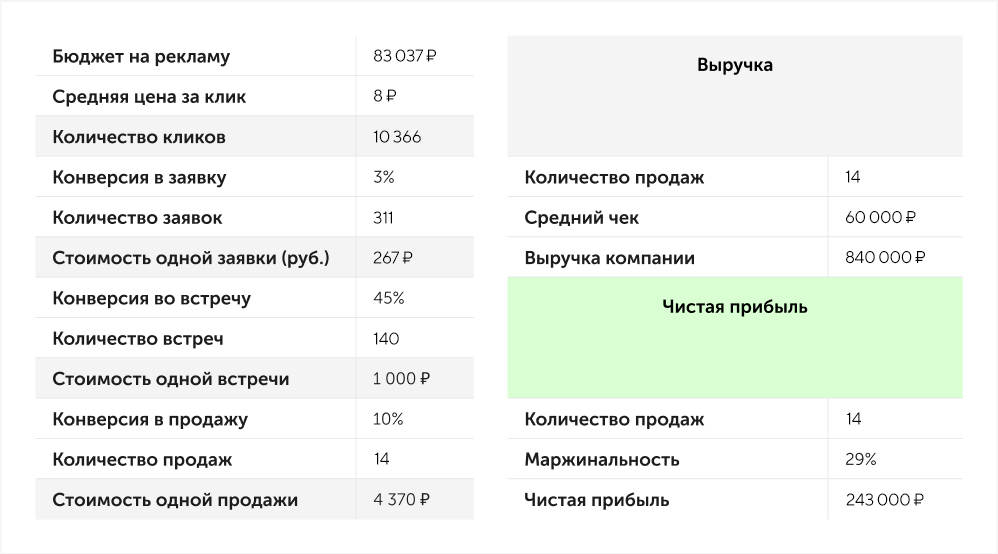Image resolution: width=998 pixels, height=554 pixels.
Task: Click the 4 370 ₽ cost per sale
Action: pyautogui.click(x=402, y=500)
